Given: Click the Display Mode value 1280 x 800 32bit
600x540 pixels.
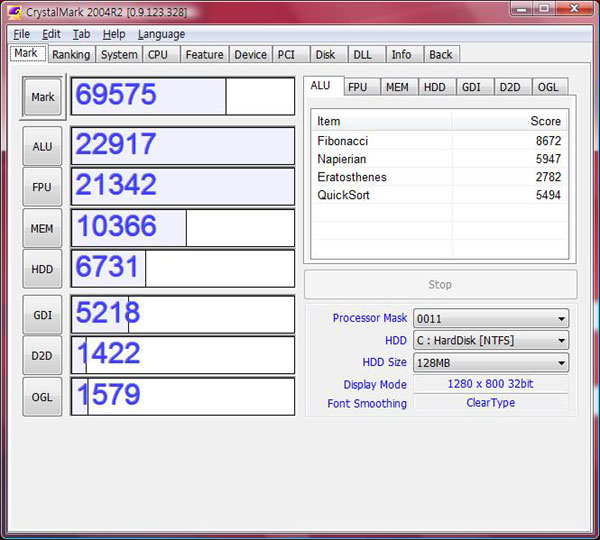Looking at the screenshot, I should tap(491, 384).
